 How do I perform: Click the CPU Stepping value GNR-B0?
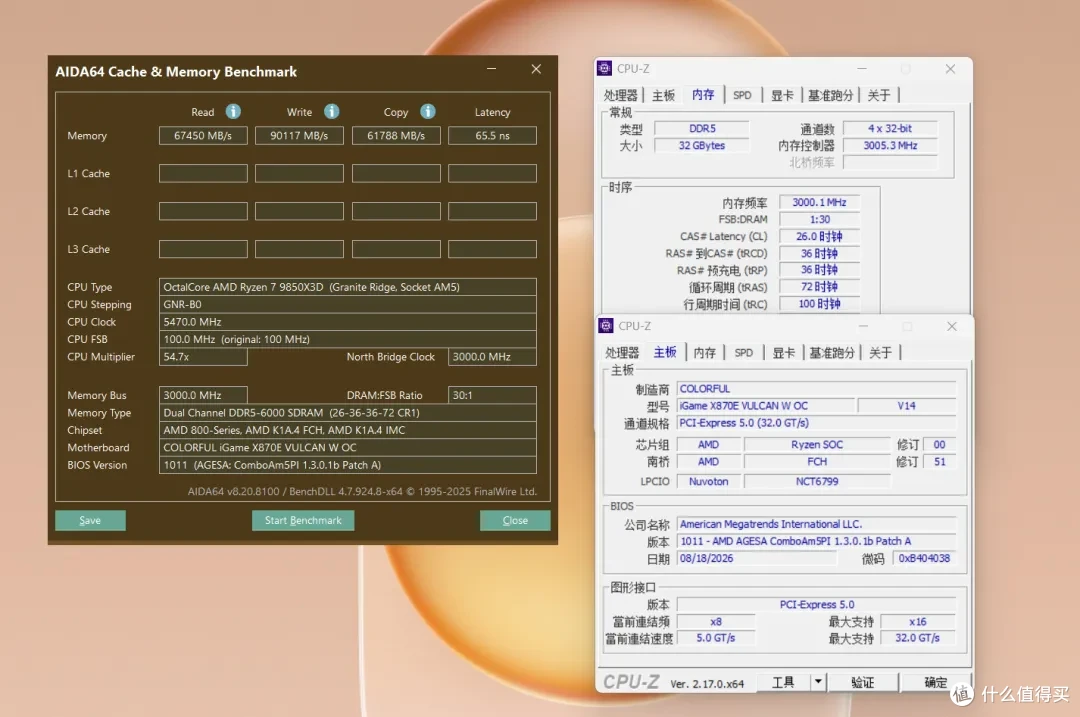[348, 304]
